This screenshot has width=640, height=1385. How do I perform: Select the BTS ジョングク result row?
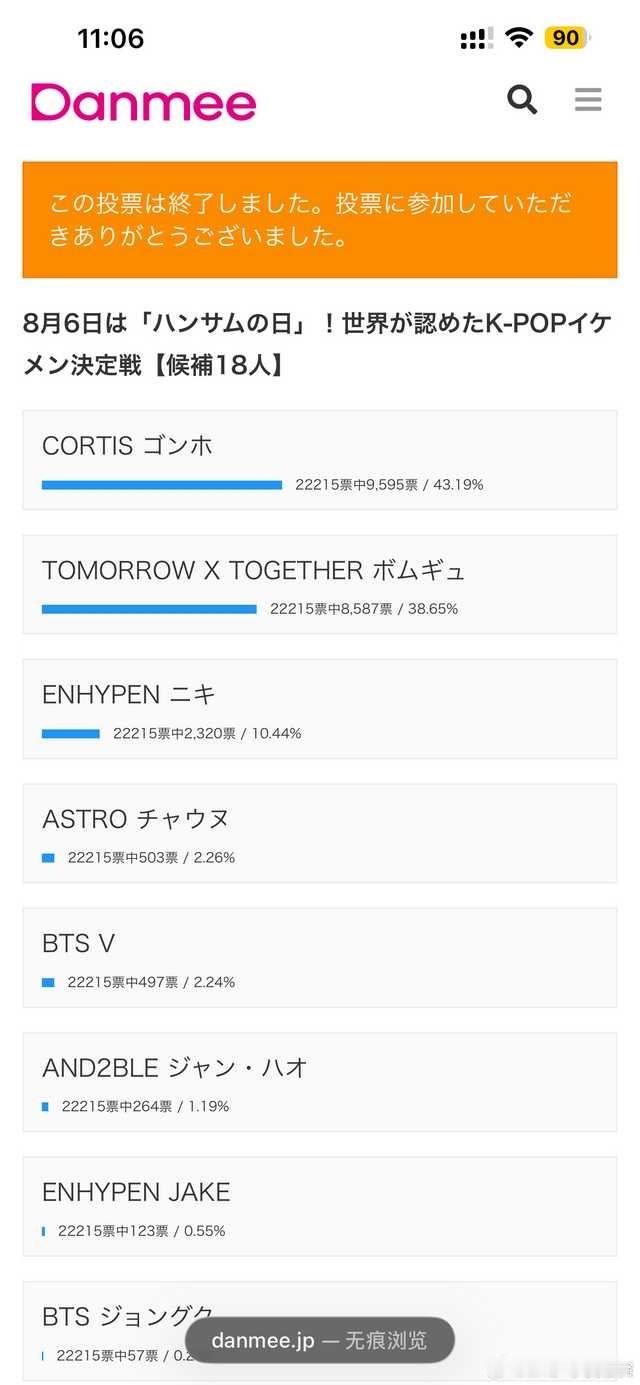pyautogui.click(x=320, y=1331)
